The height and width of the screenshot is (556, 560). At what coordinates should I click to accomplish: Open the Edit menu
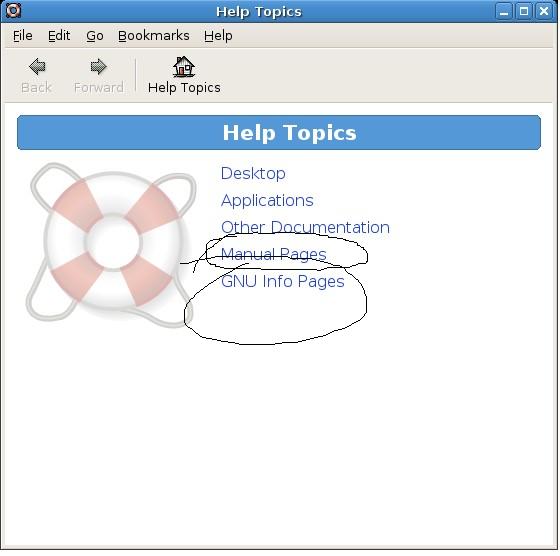pos(59,36)
